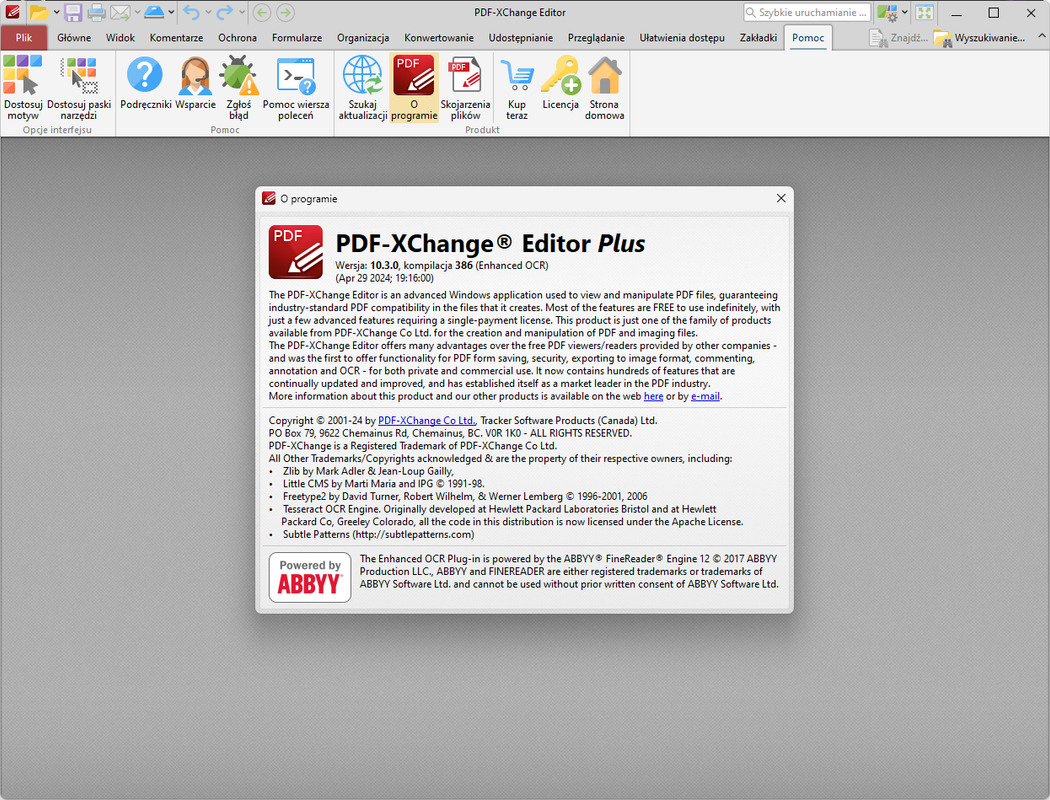Click the PDF-XChange app icon in title bar

13,13
